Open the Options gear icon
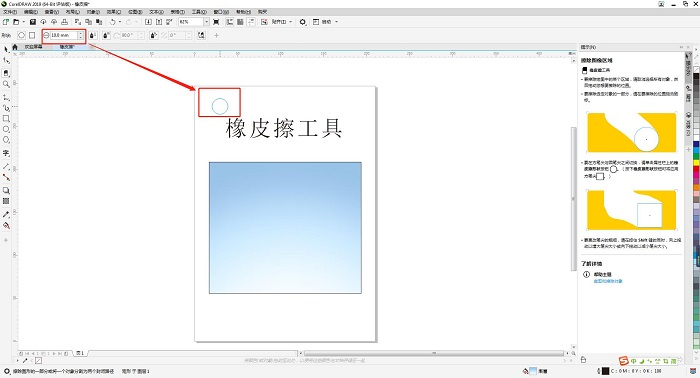The width and height of the screenshot is (700, 378). tap(303, 22)
